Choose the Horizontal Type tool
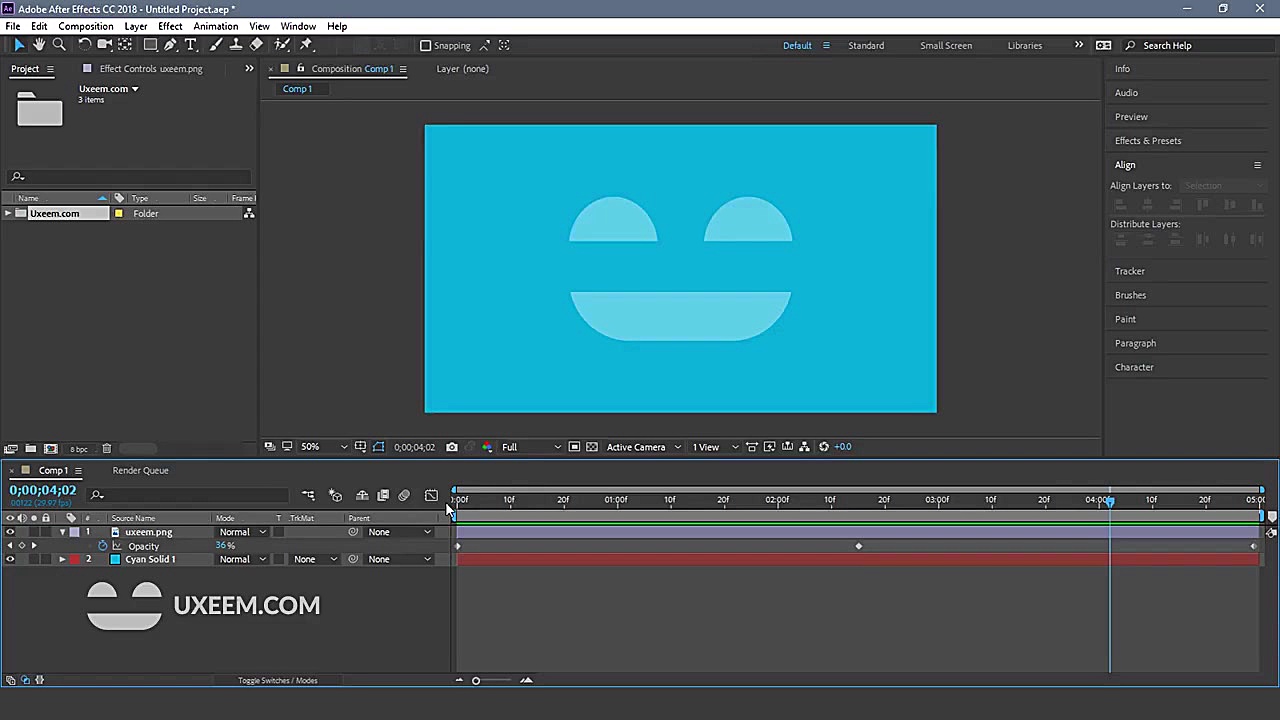 tap(191, 45)
